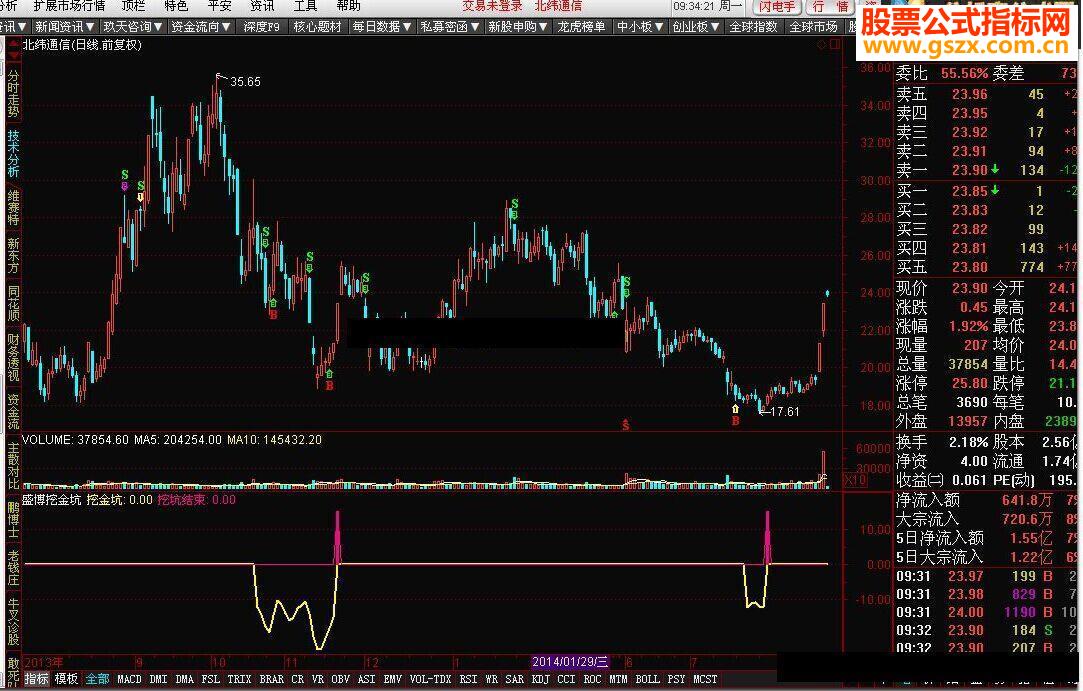The height and width of the screenshot is (691, 1083).
Task: Select the 指标 bottom tab
Action: point(36,679)
